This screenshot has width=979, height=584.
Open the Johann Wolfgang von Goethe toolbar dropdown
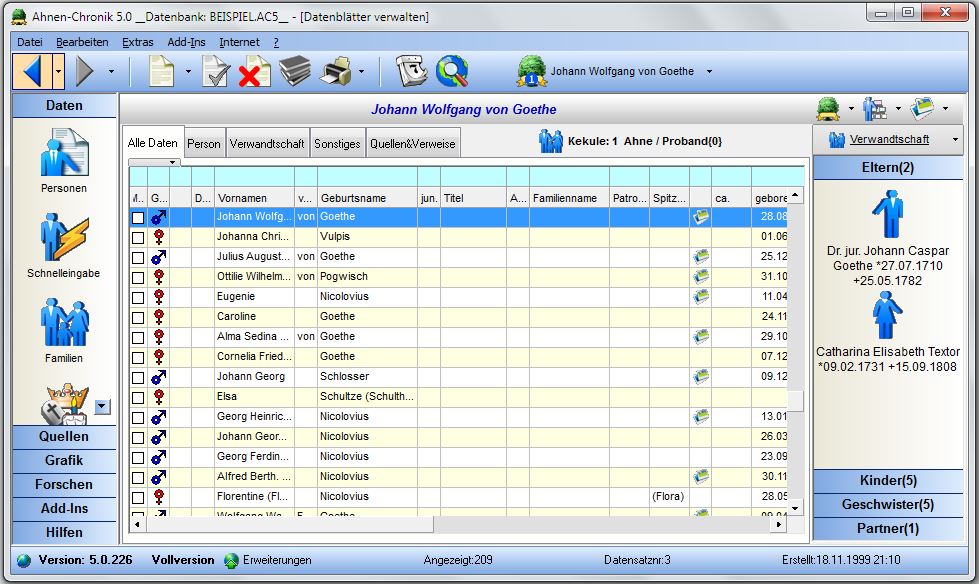pos(709,71)
